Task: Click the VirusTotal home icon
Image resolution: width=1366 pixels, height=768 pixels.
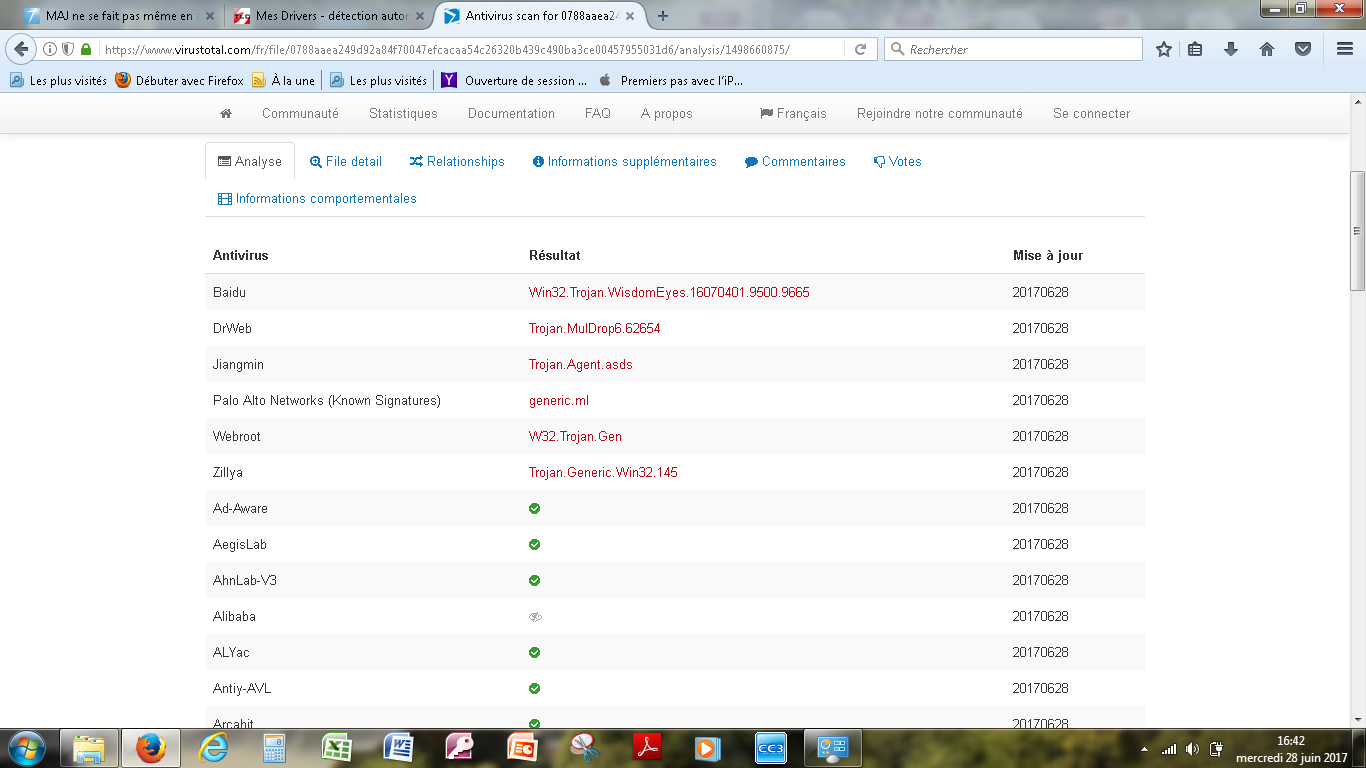Action: click(226, 114)
